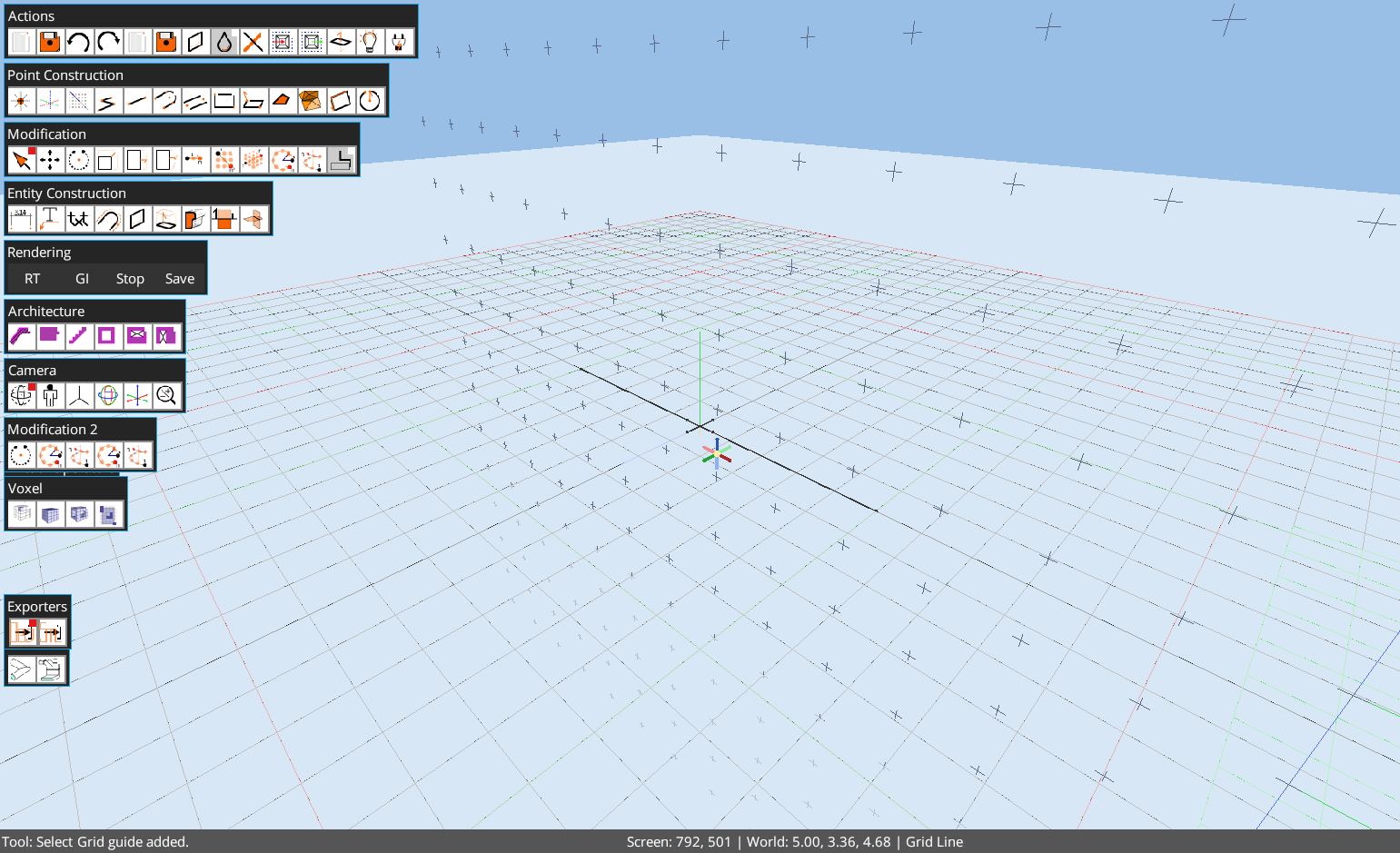Viewport: 1400px width, 853px height.
Task: Click the 'Grid Line' status bar text
Action: click(x=934, y=842)
